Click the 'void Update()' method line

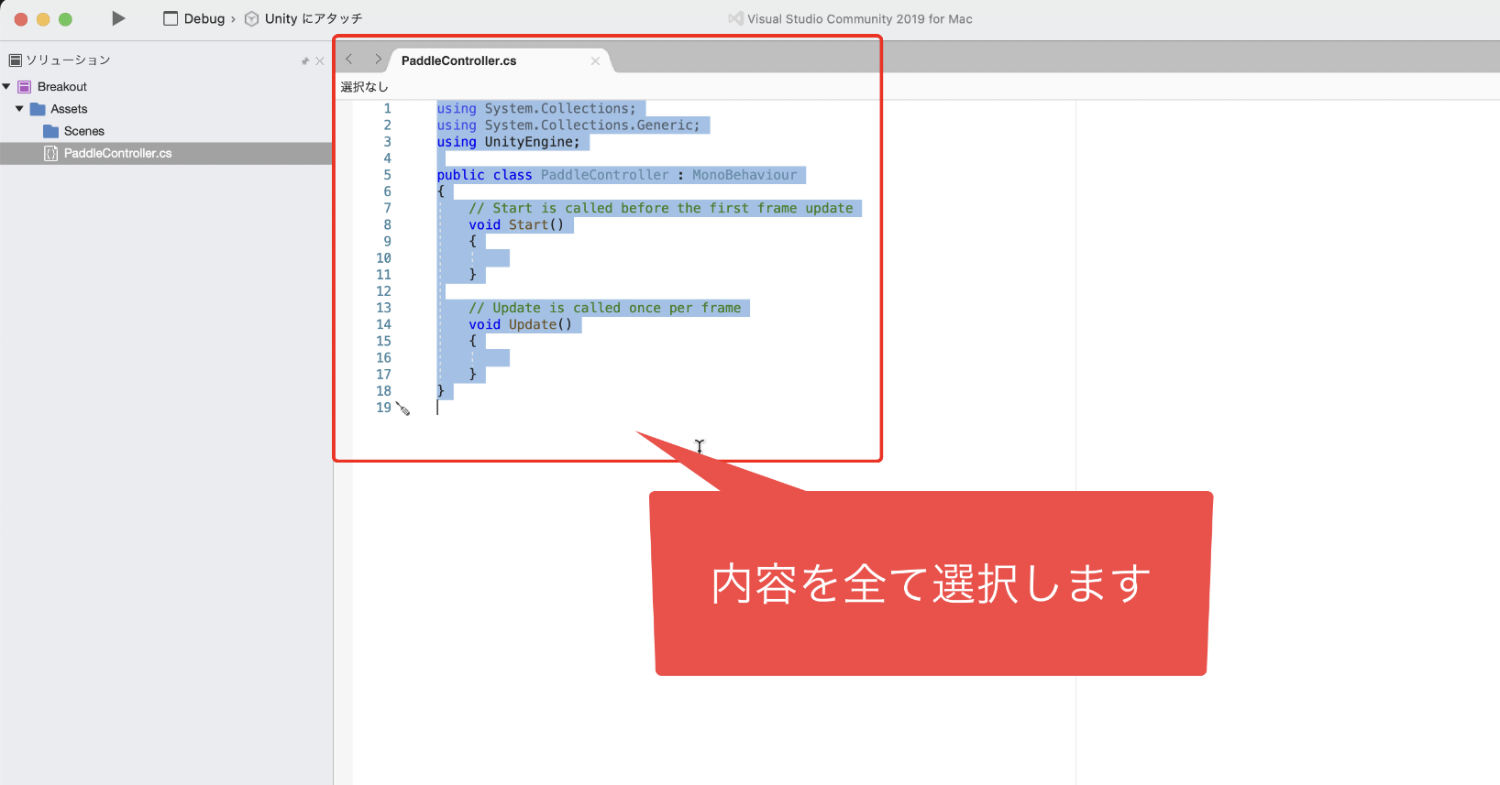pyautogui.click(x=520, y=324)
